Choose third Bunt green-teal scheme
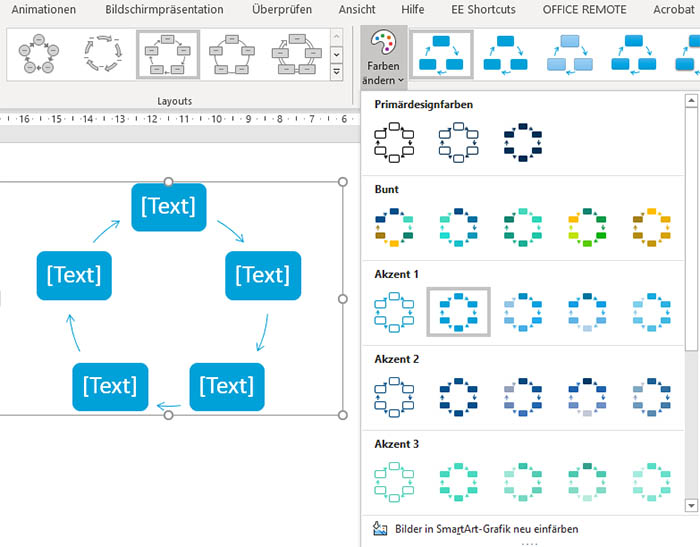This screenshot has width=700, height=547. (523, 227)
